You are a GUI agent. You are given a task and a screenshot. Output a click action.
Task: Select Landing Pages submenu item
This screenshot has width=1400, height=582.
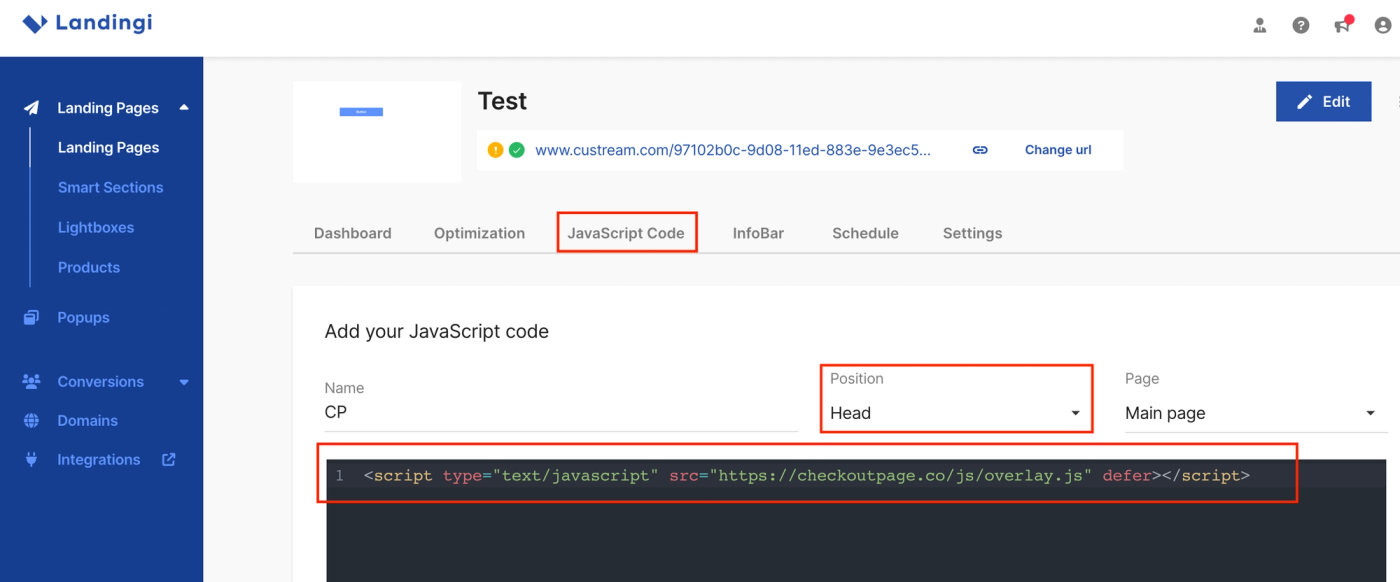tap(108, 147)
